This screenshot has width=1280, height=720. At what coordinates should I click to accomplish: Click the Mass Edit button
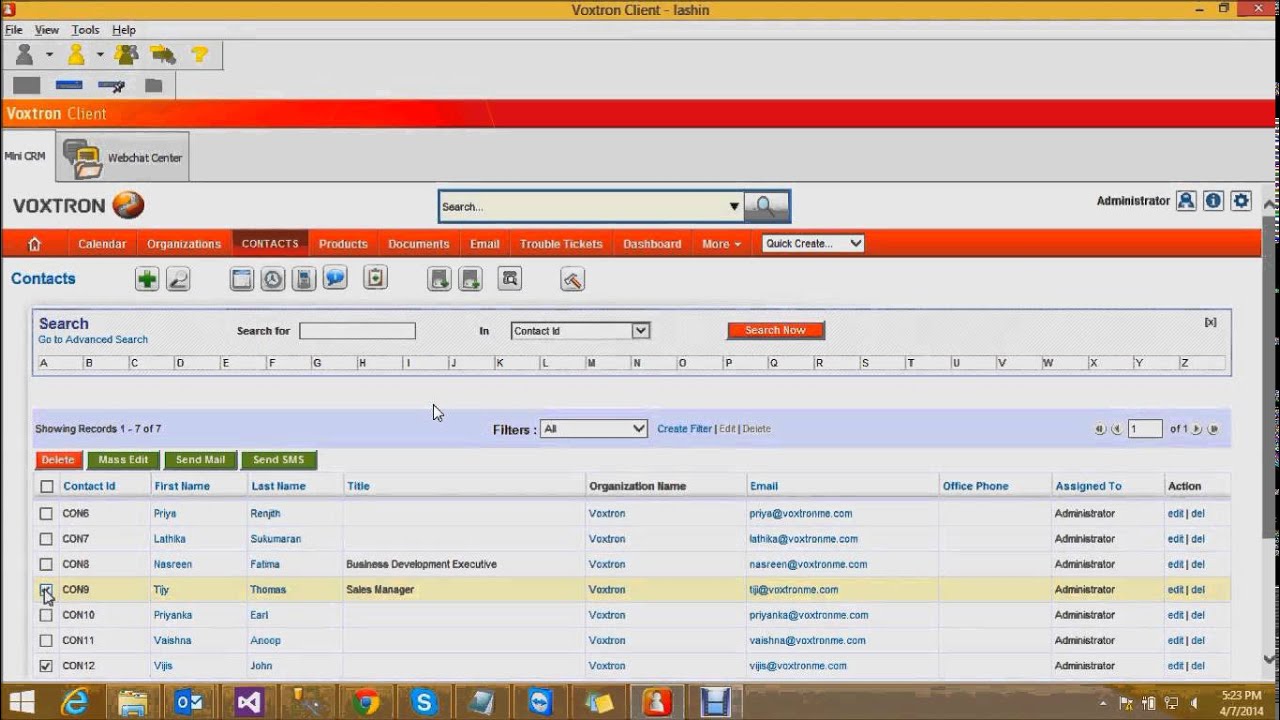tap(123, 460)
